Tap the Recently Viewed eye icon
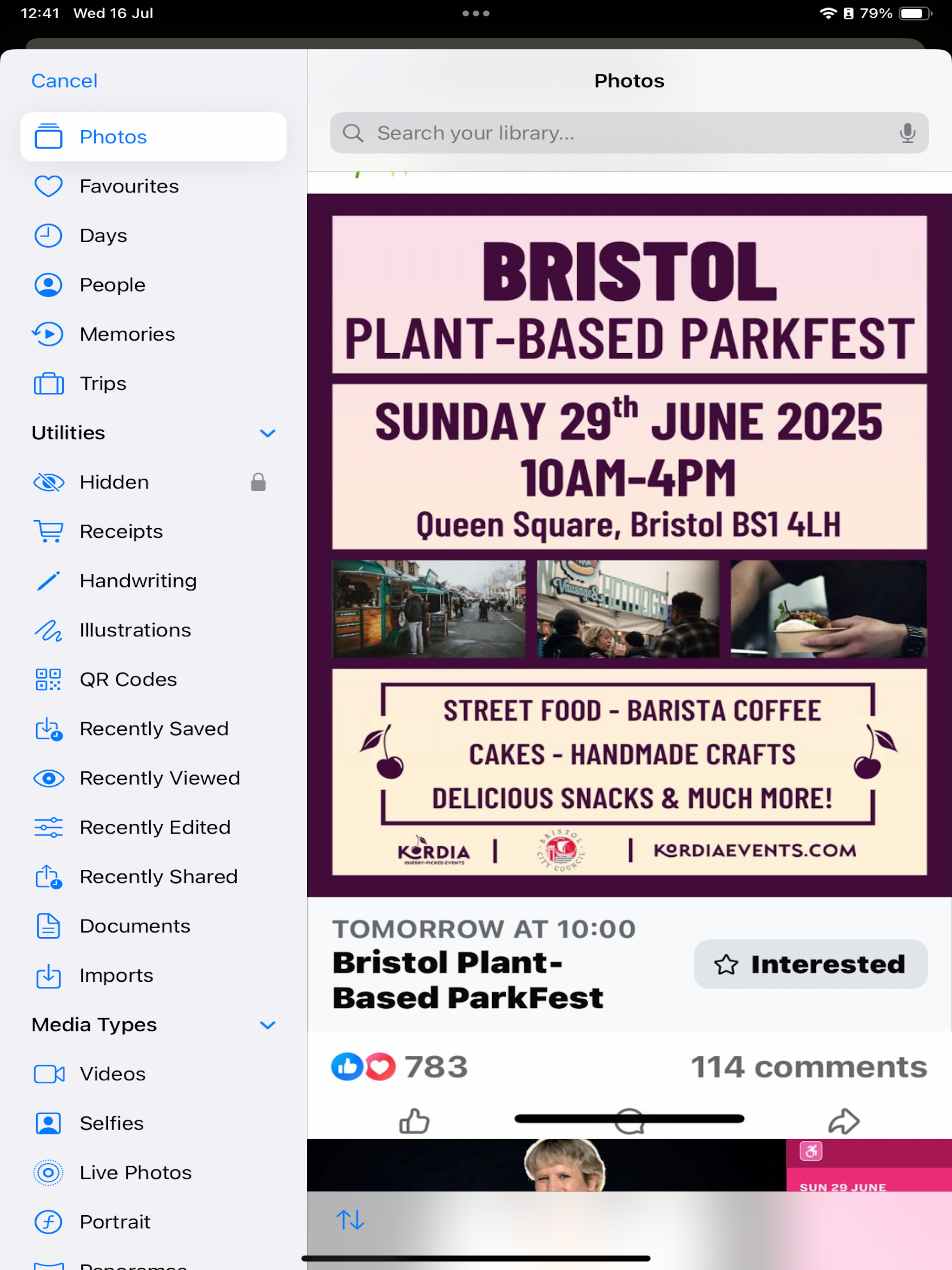952x1270 pixels. coord(48,779)
